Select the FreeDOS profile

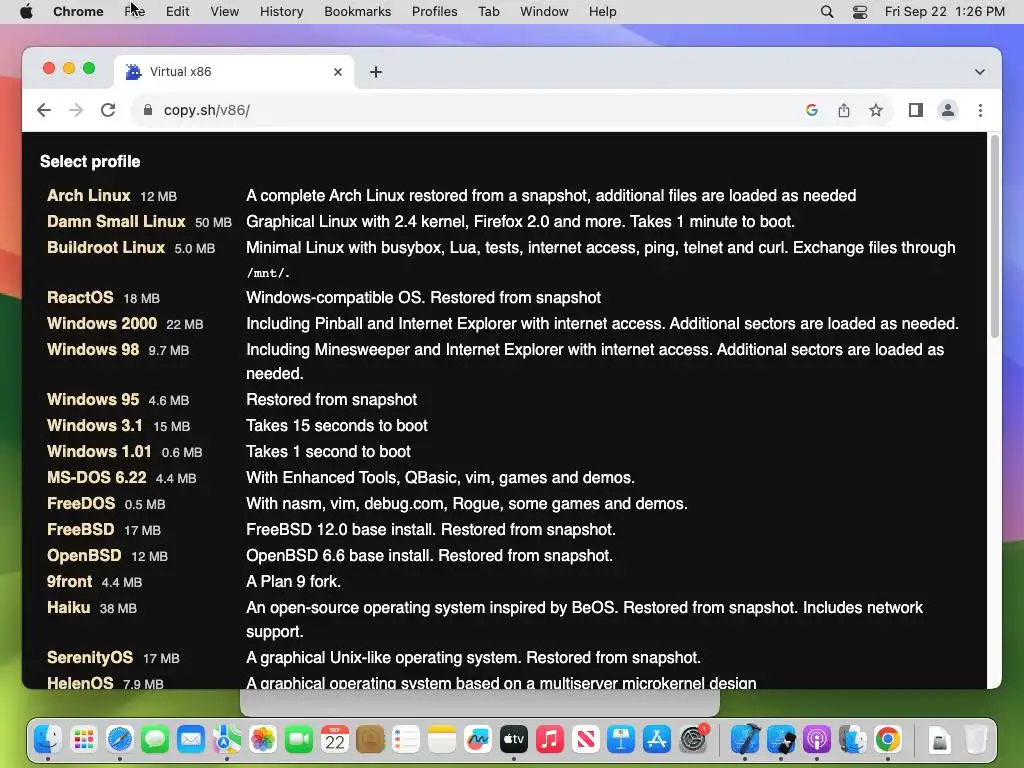81,504
